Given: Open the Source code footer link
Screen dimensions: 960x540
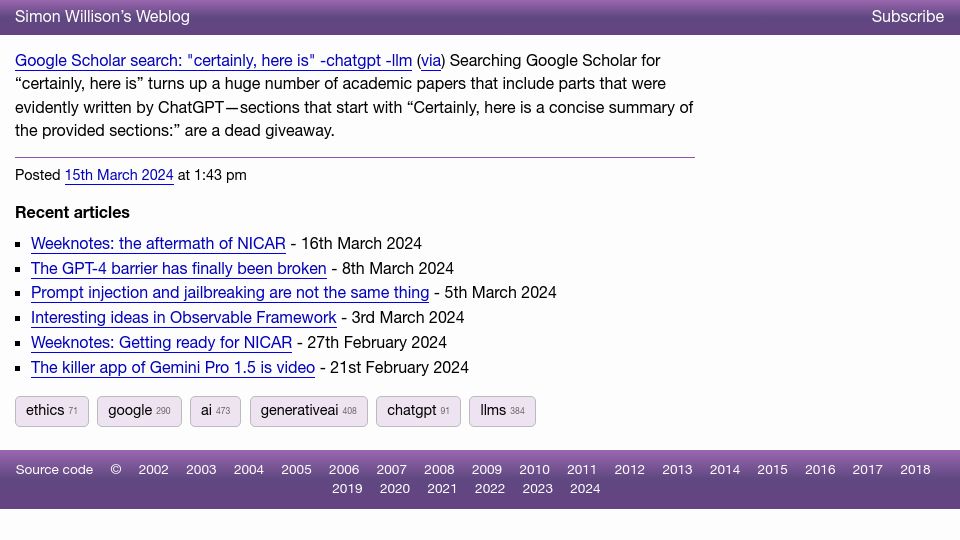Looking at the screenshot, I should coord(54,470).
